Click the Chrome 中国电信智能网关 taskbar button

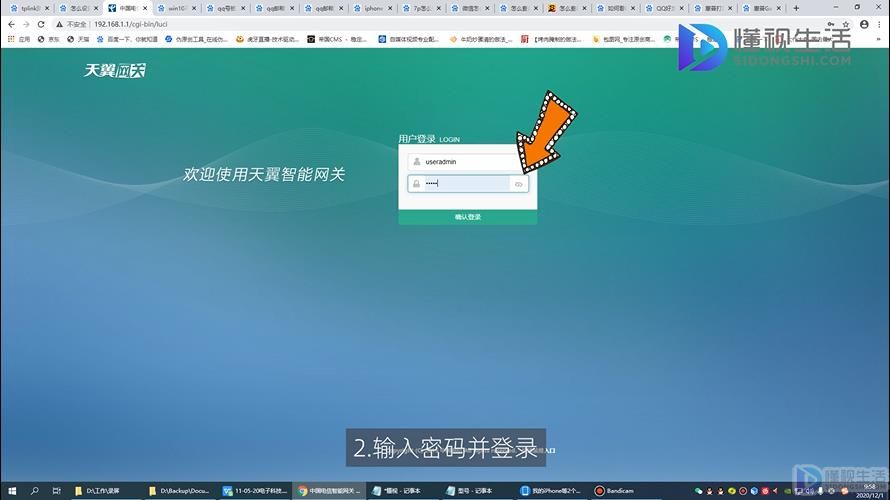[x=328, y=491]
